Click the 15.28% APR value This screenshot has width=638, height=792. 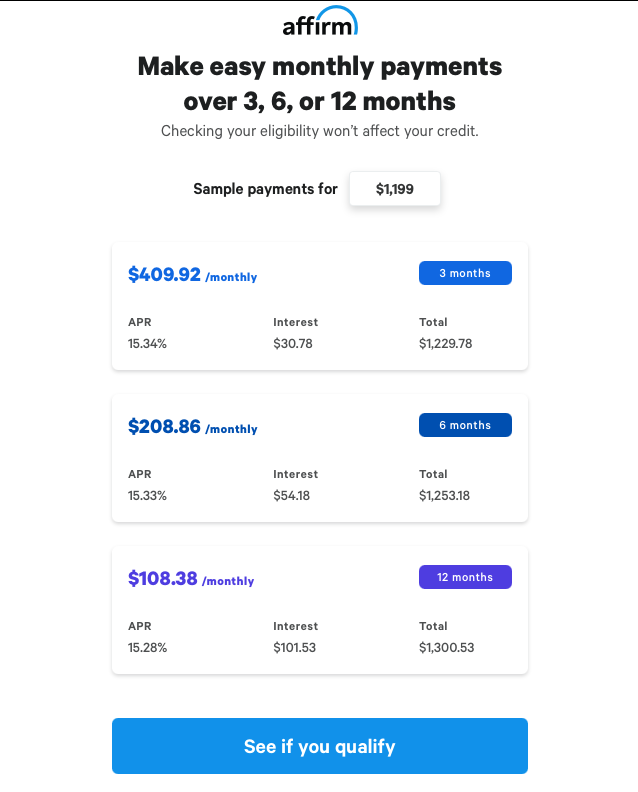(x=147, y=648)
